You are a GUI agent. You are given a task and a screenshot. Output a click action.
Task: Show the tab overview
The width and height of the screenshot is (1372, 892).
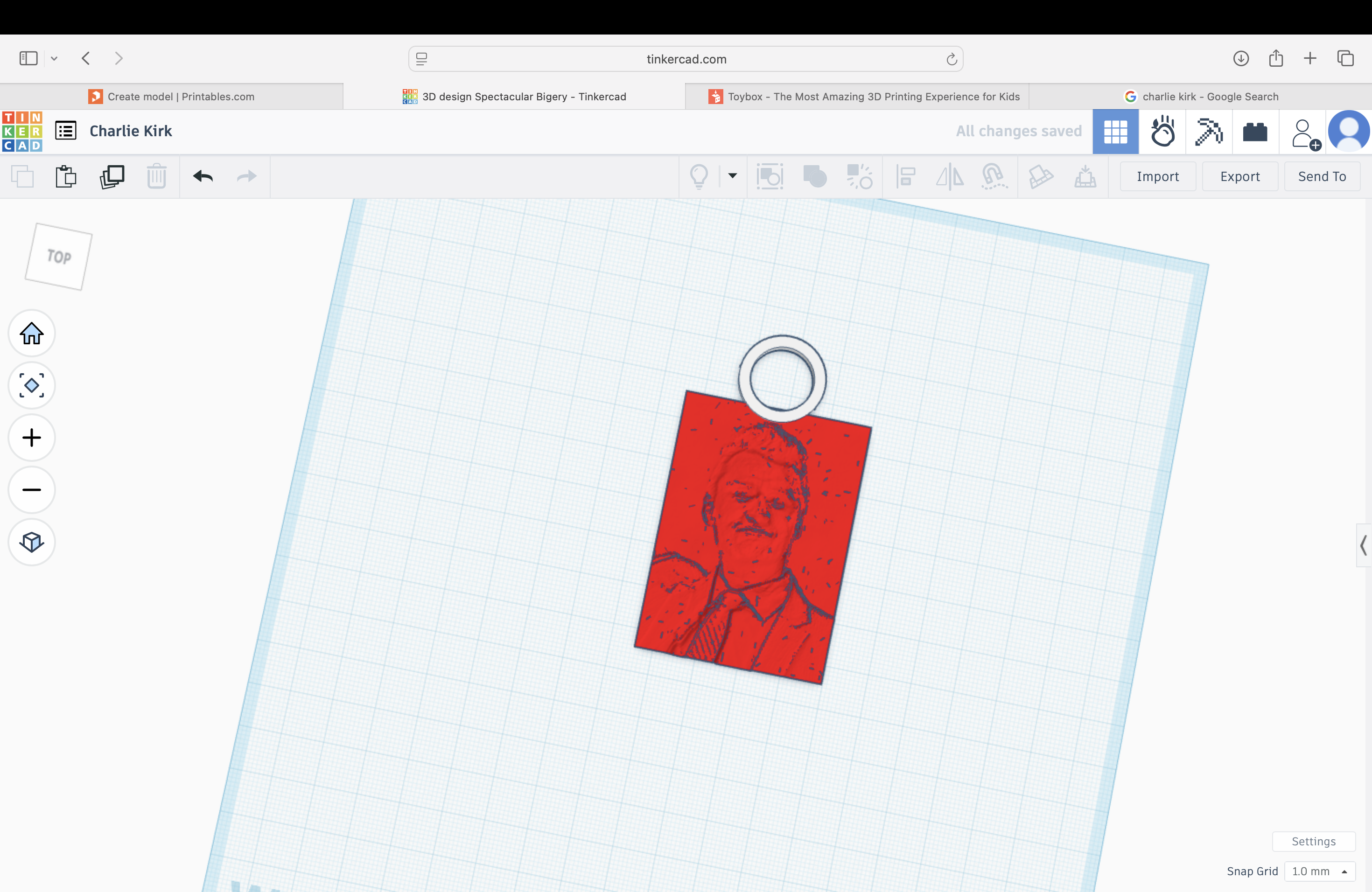(1345, 58)
